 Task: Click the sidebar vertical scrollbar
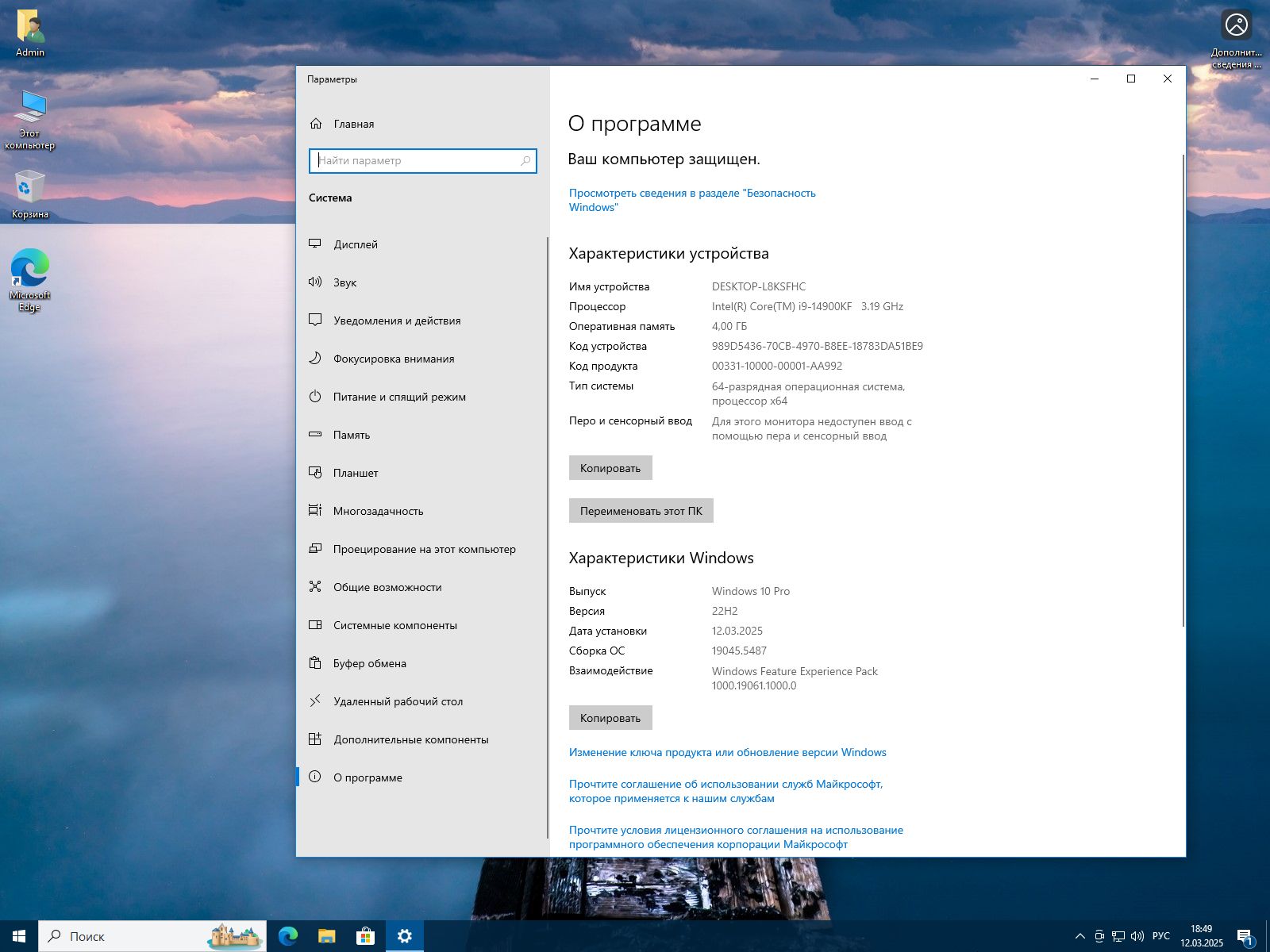coord(548,537)
